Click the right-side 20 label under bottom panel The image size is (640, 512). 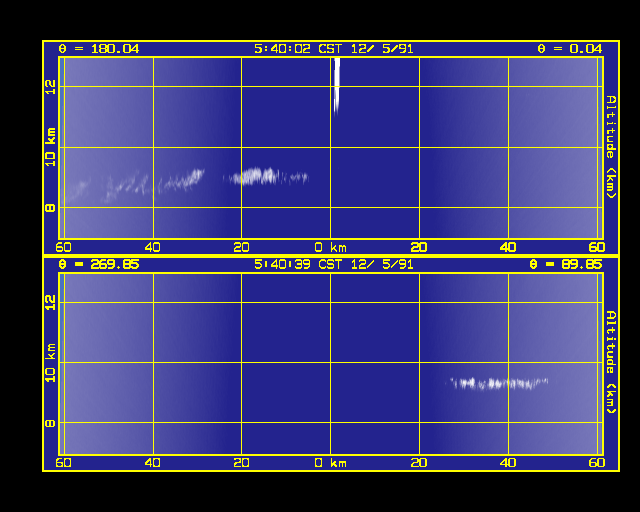click(419, 463)
